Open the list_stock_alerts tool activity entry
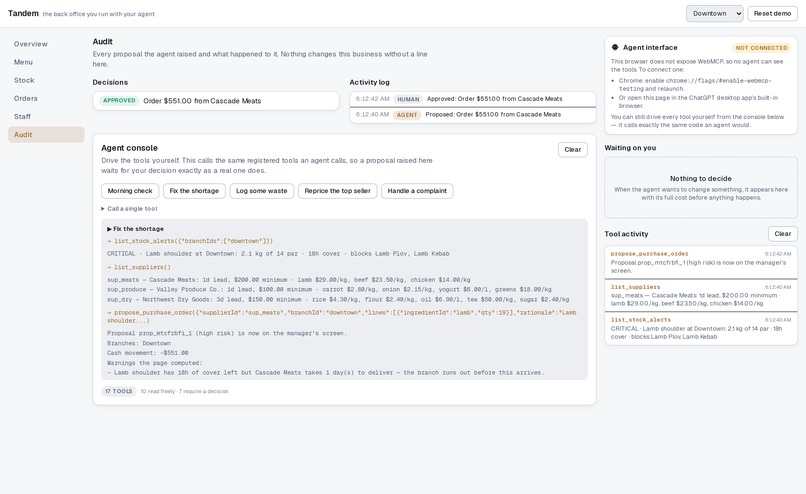Image resolution: width=806 pixels, height=494 pixels. point(701,328)
